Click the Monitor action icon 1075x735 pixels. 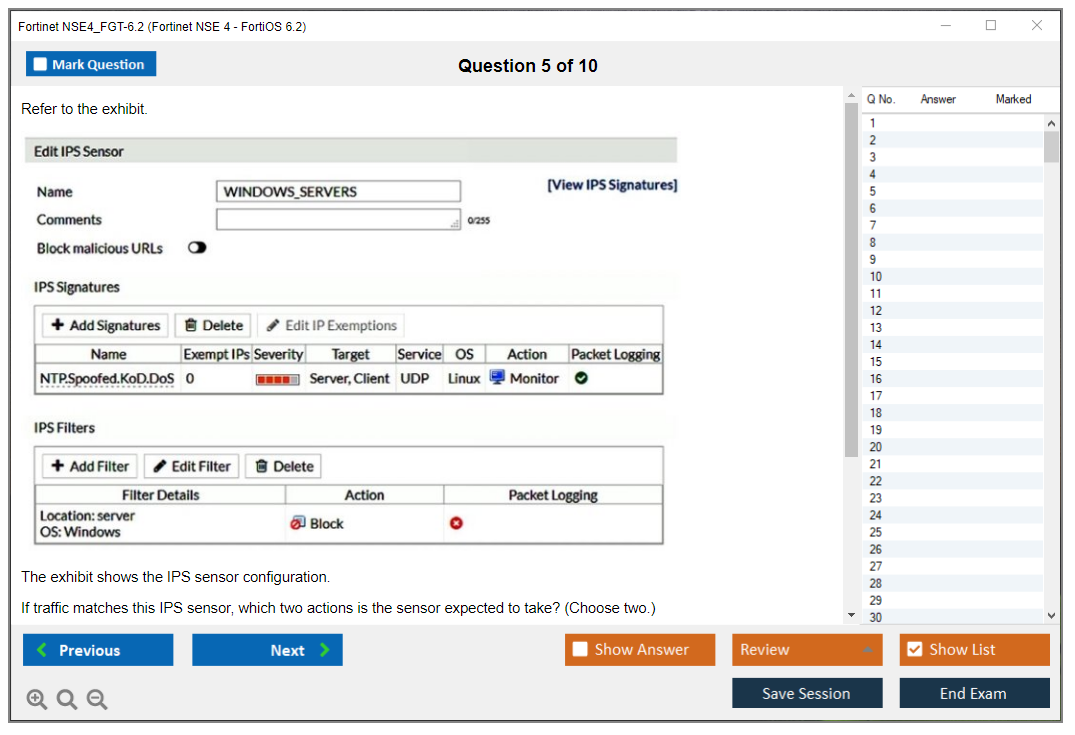(497, 379)
